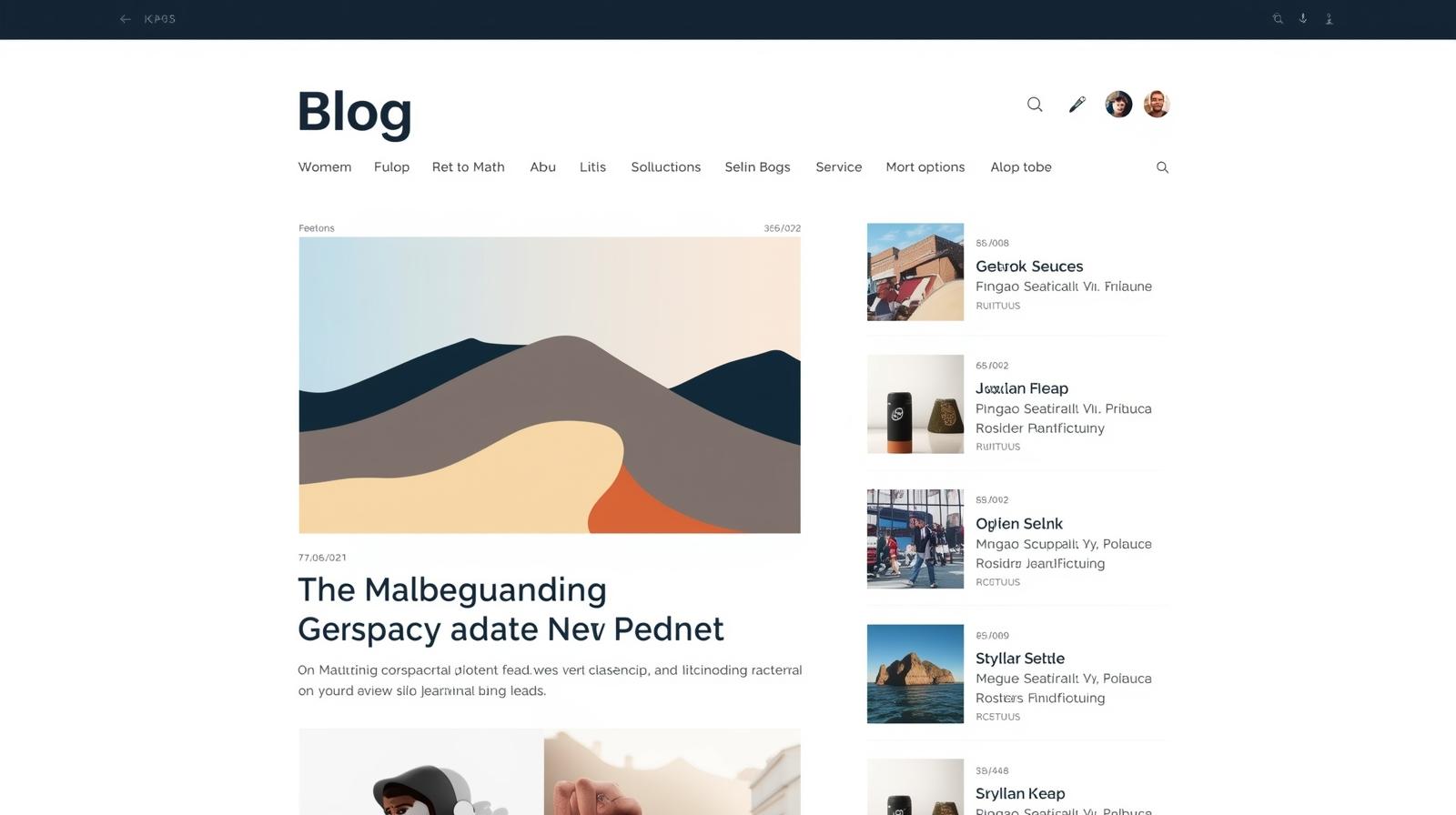Image resolution: width=1456 pixels, height=815 pixels.
Task: Click the street crowd thumbnail
Action: [x=915, y=539]
